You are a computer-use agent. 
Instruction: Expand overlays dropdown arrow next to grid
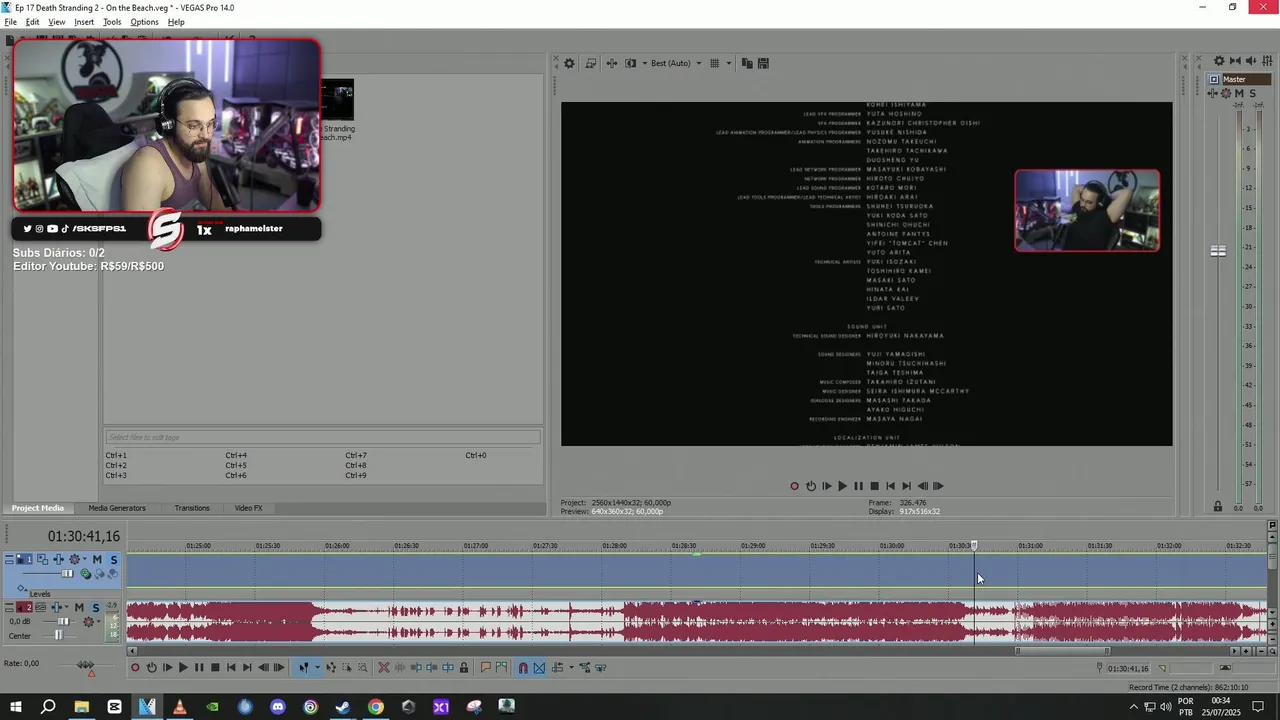click(x=728, y=63)
